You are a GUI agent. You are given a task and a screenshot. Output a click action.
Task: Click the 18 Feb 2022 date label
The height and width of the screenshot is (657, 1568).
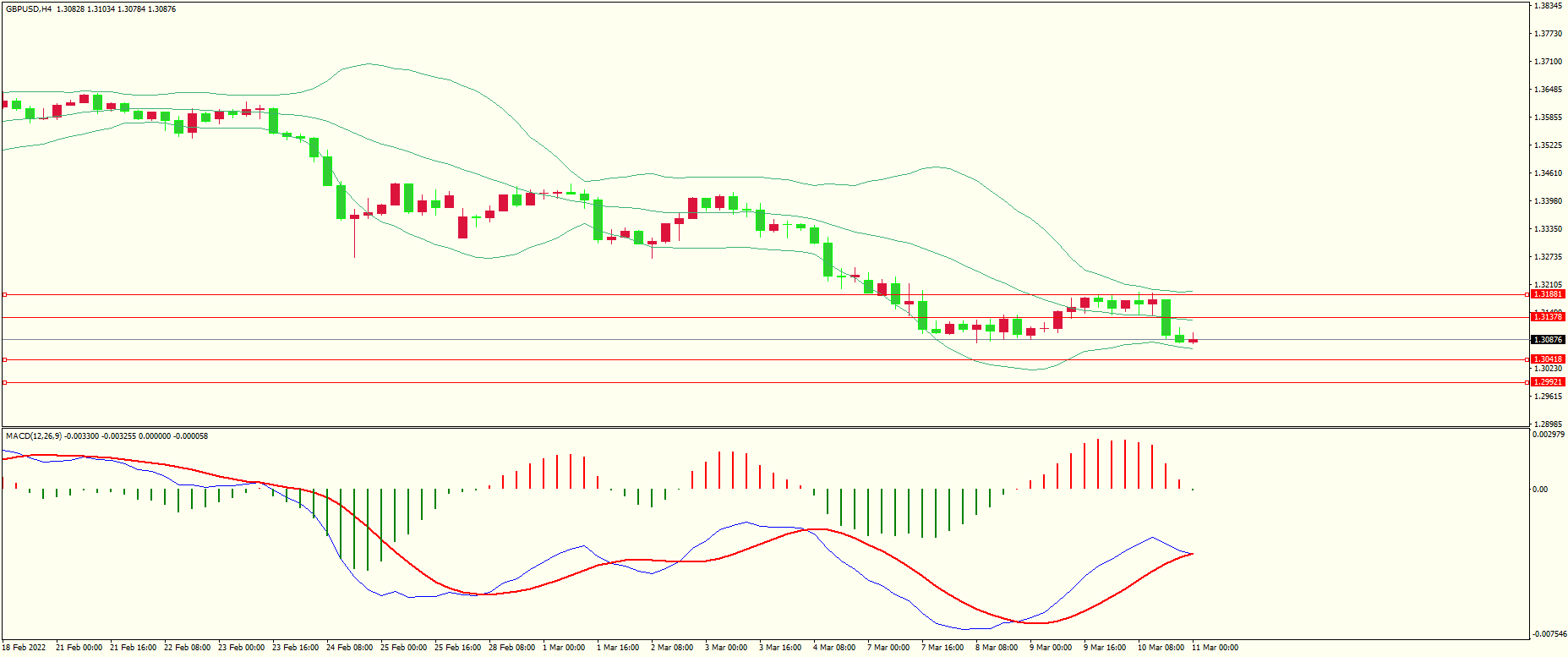click(24, 648)
